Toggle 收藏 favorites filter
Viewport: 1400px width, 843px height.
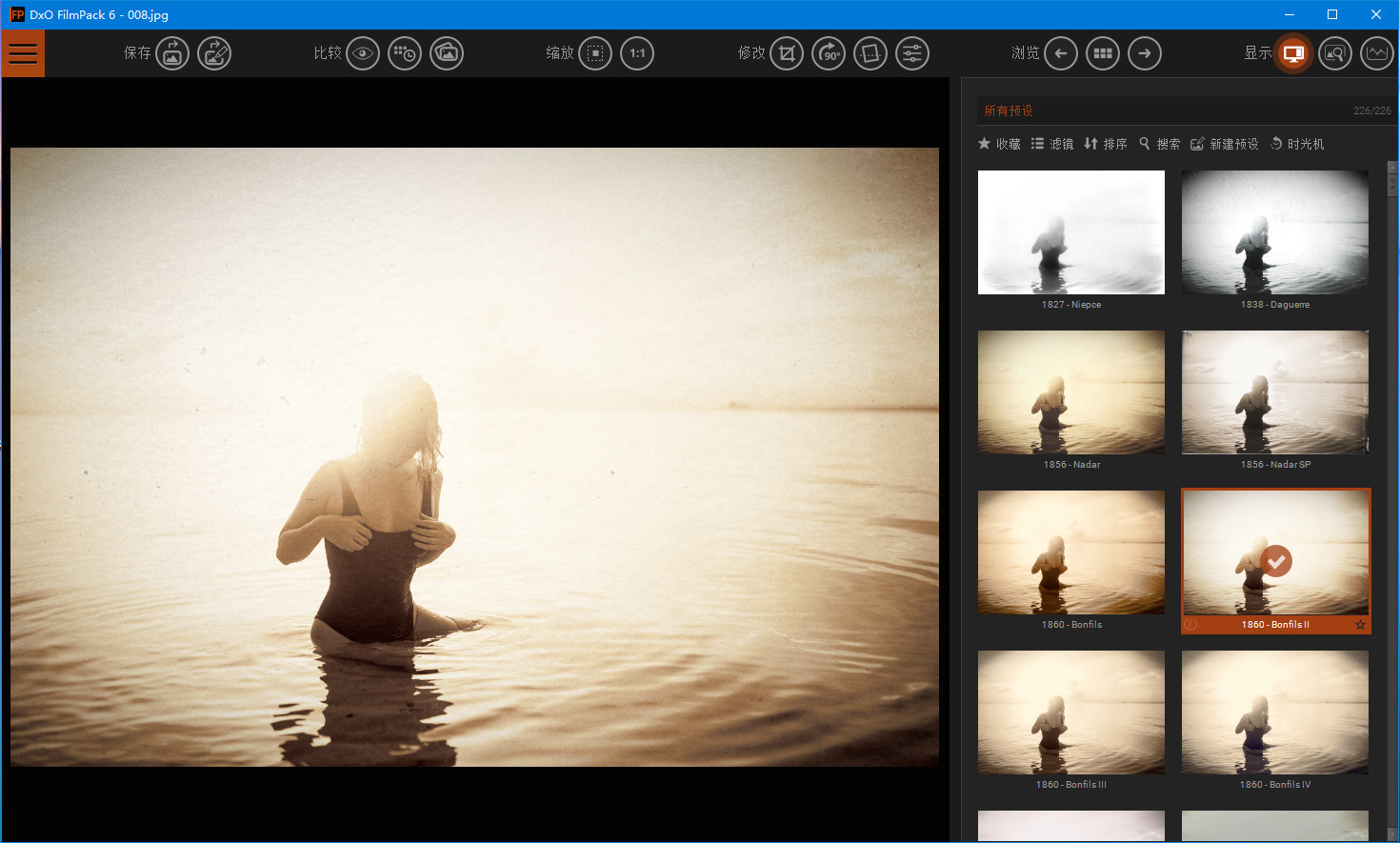pyautogui.click(x=998, y=143)
